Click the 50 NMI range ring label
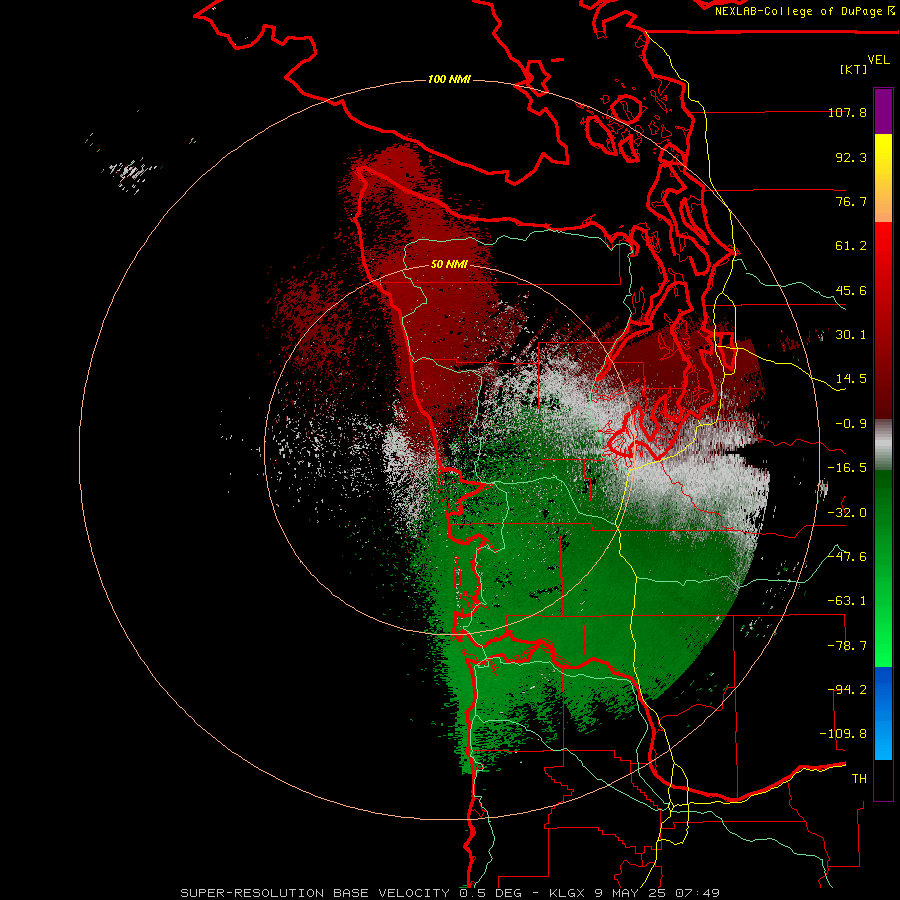 449,264
